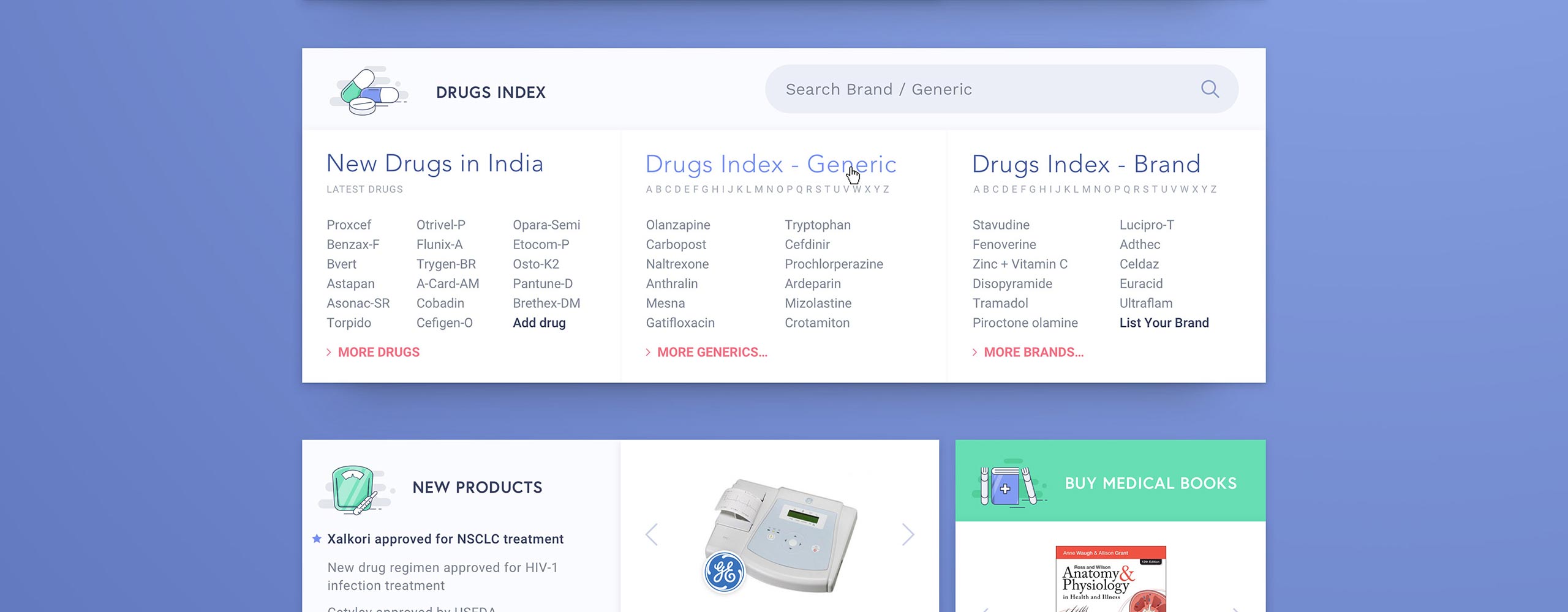This screenshot has width=1568, height=612.
Task: Click the search magnifier icon
Action: coord(1210,89)
